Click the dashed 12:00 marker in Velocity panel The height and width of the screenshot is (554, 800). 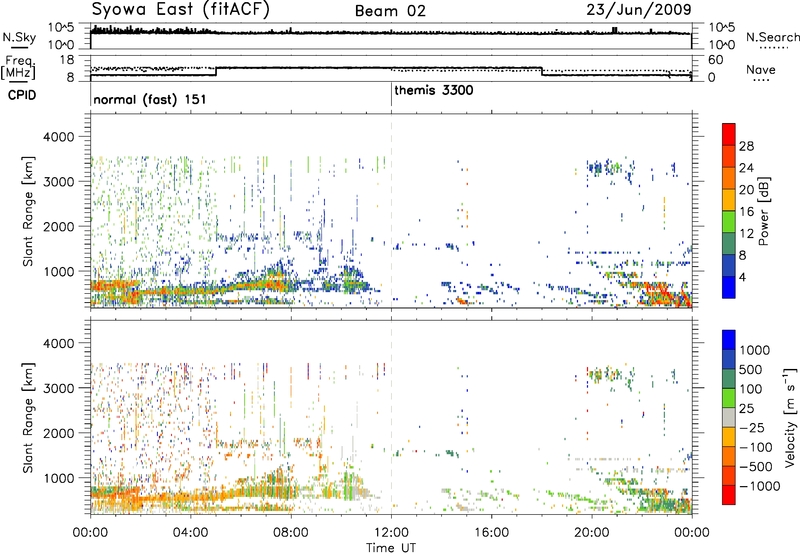point(391,416)
